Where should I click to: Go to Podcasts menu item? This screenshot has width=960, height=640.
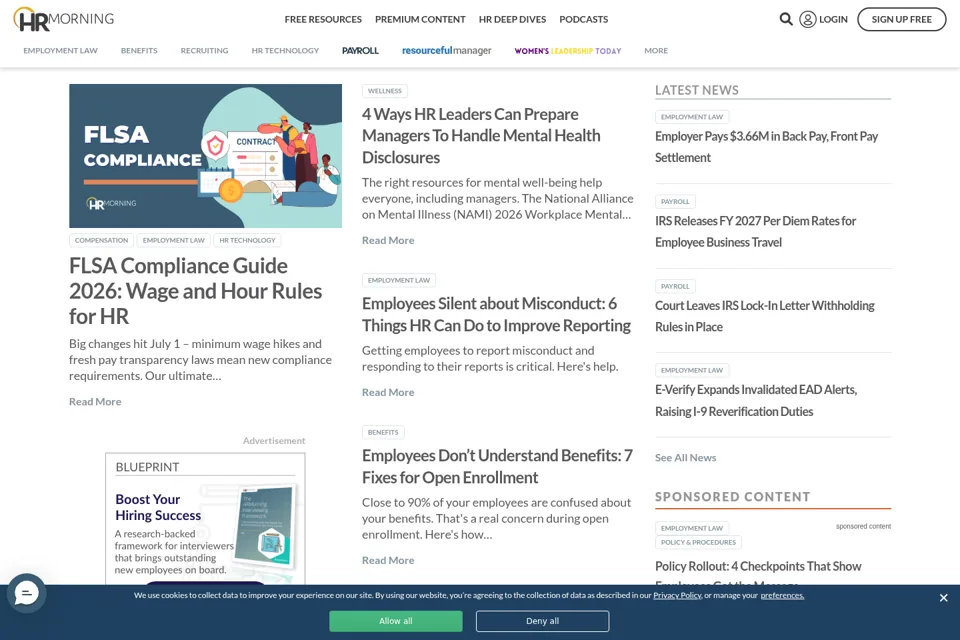coord(583,20)
